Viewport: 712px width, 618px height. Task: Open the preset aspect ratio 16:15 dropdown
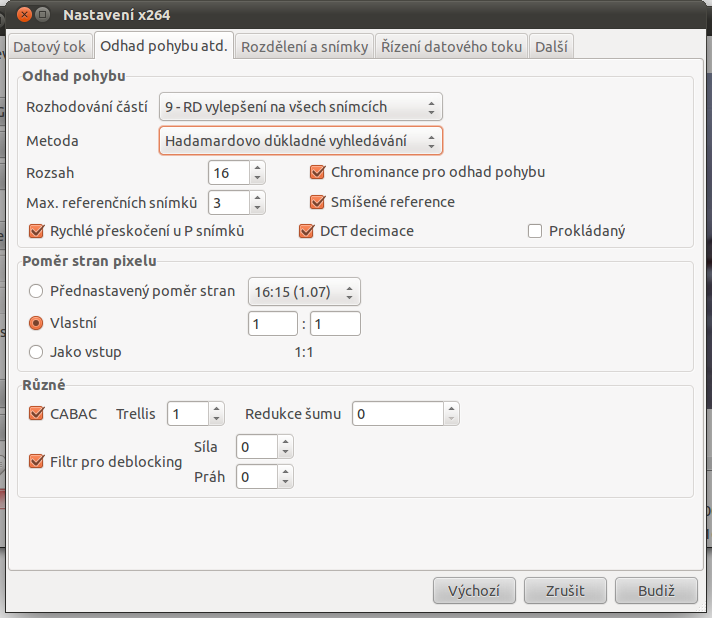(304, 292)
